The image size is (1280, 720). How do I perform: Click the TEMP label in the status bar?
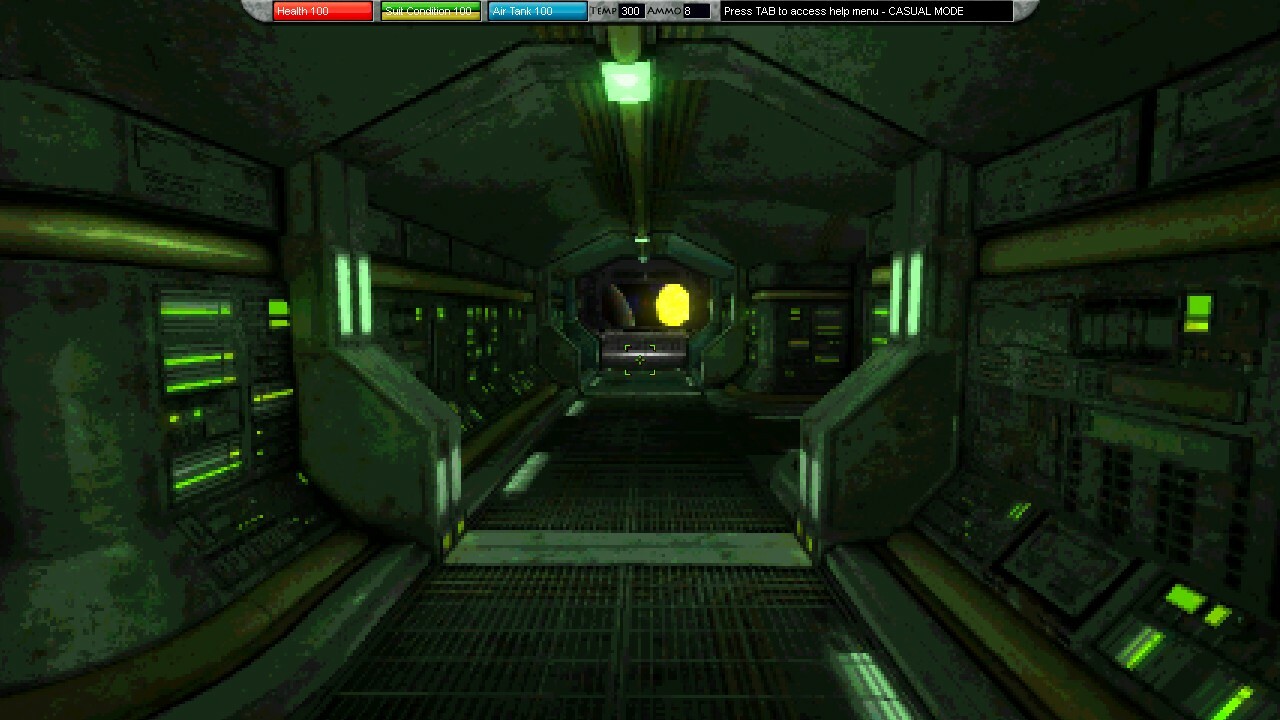603,11
